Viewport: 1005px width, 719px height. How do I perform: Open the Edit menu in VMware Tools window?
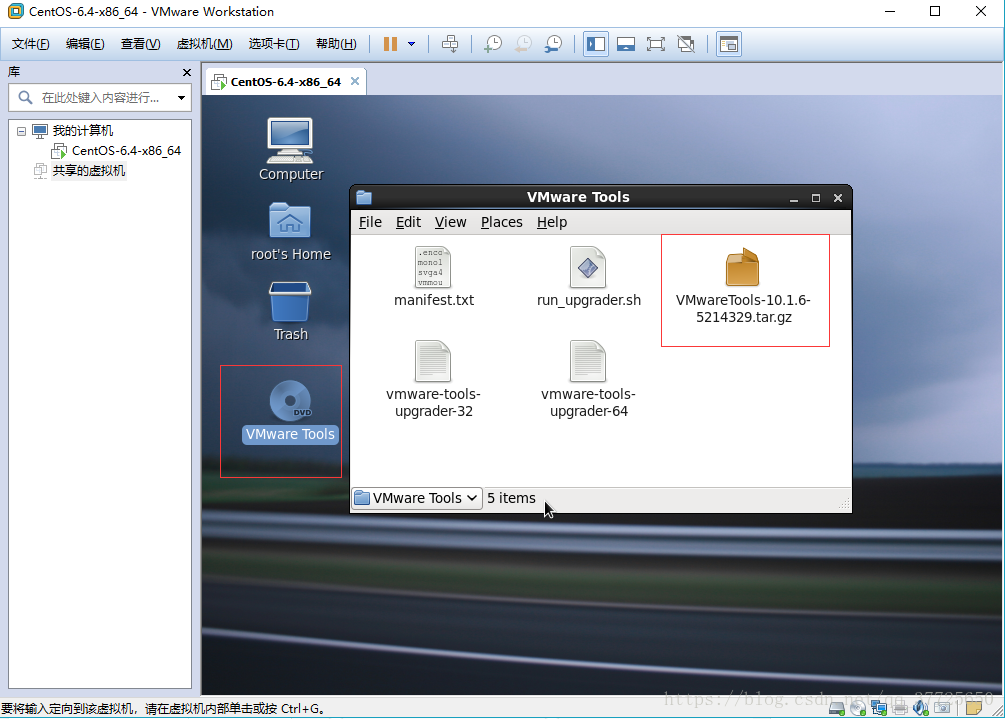[x=408, y=222]
